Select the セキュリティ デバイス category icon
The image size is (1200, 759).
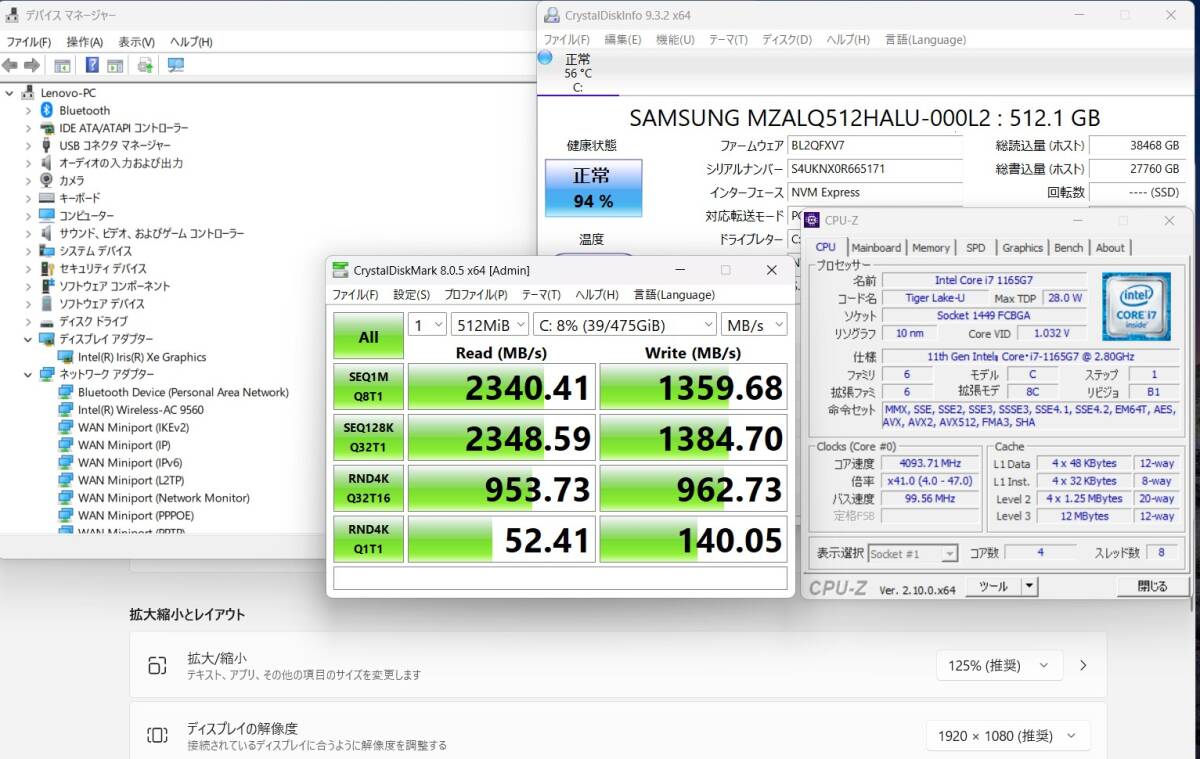point(47,268)
